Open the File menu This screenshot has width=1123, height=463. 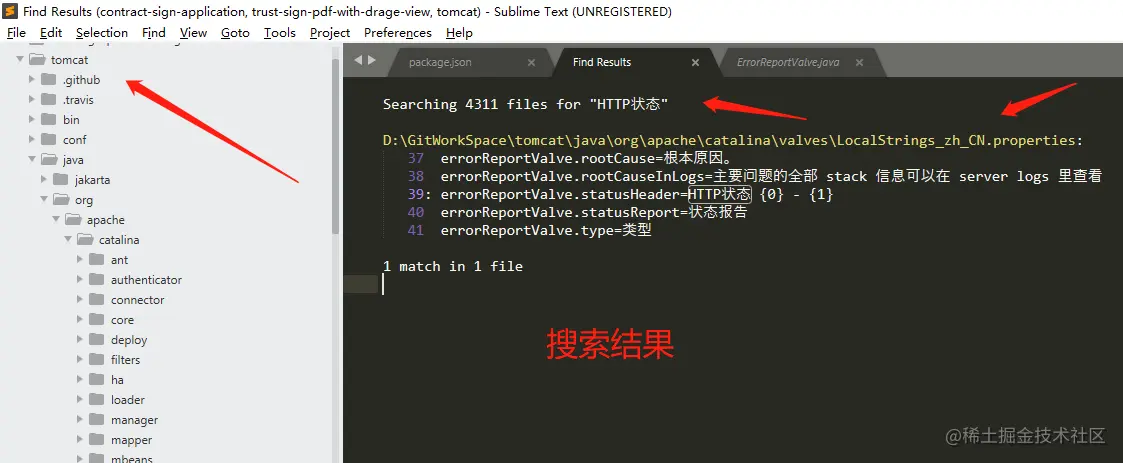point(16,33)
